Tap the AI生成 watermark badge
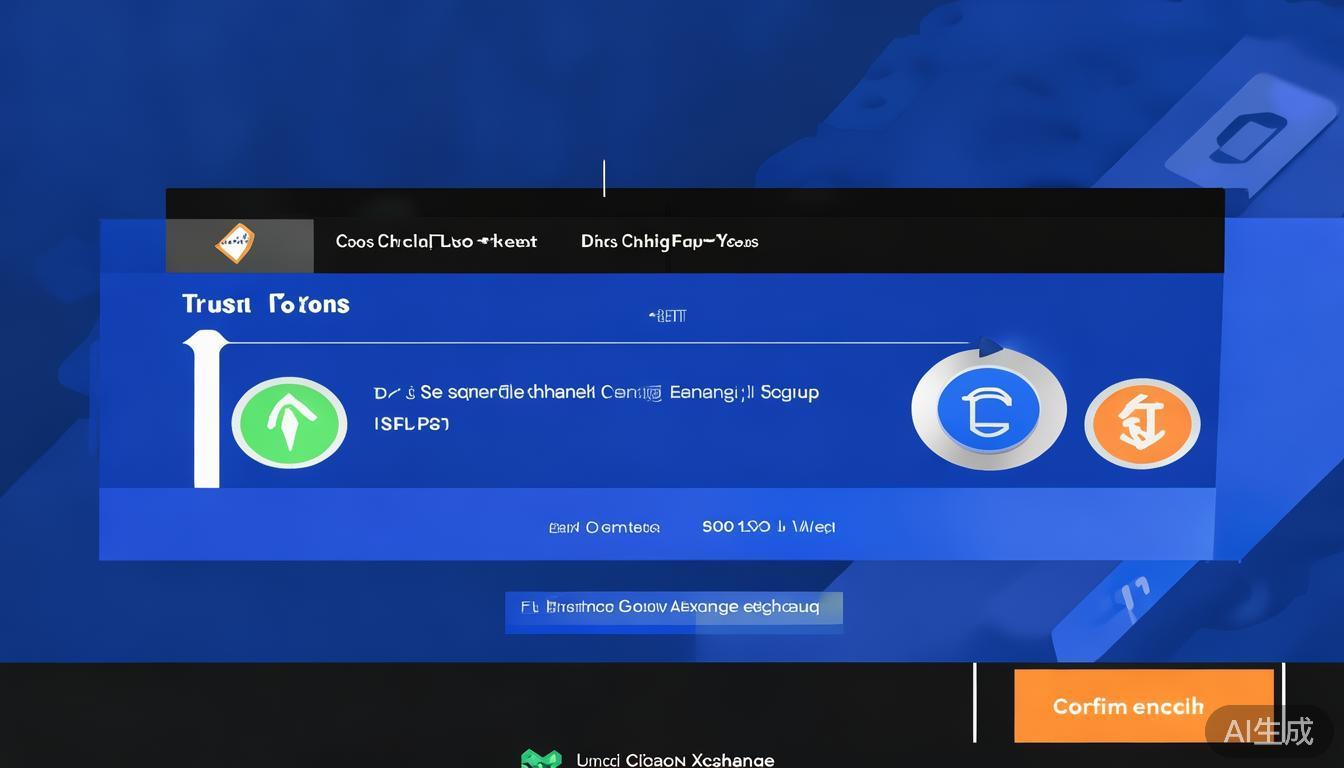Viewport: 1344px width, 768px height. 1268,731
